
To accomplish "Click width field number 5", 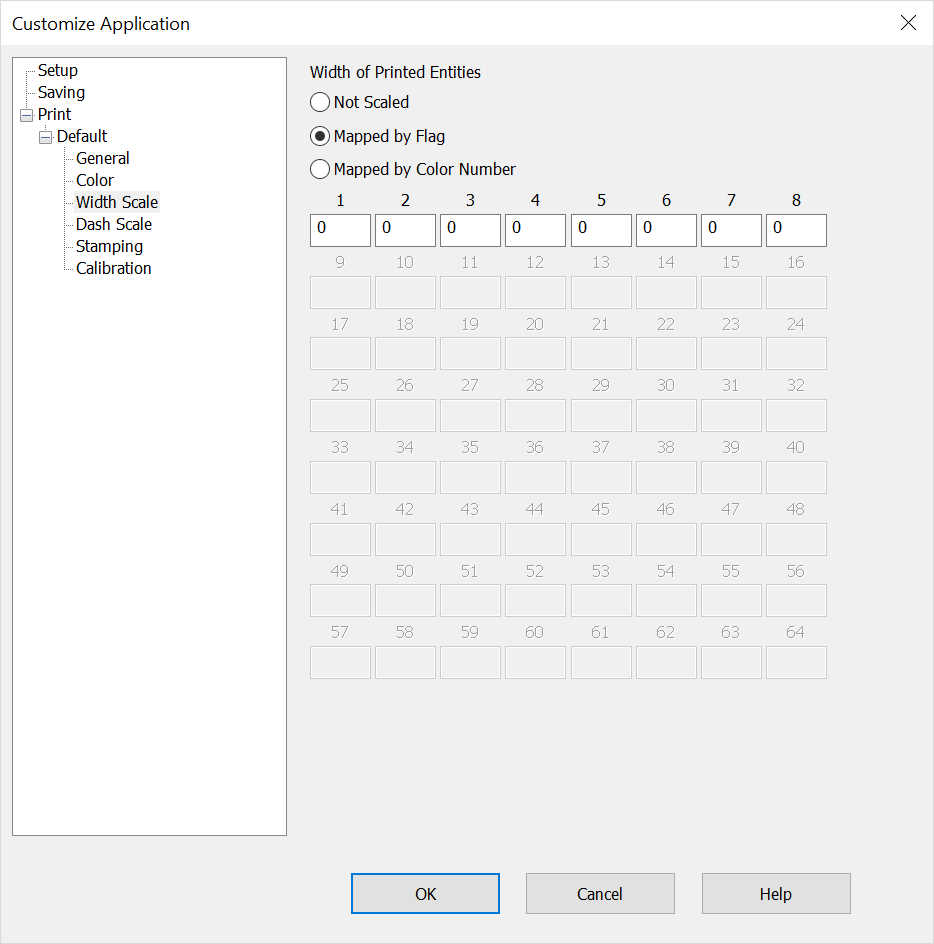I will 601,230.
